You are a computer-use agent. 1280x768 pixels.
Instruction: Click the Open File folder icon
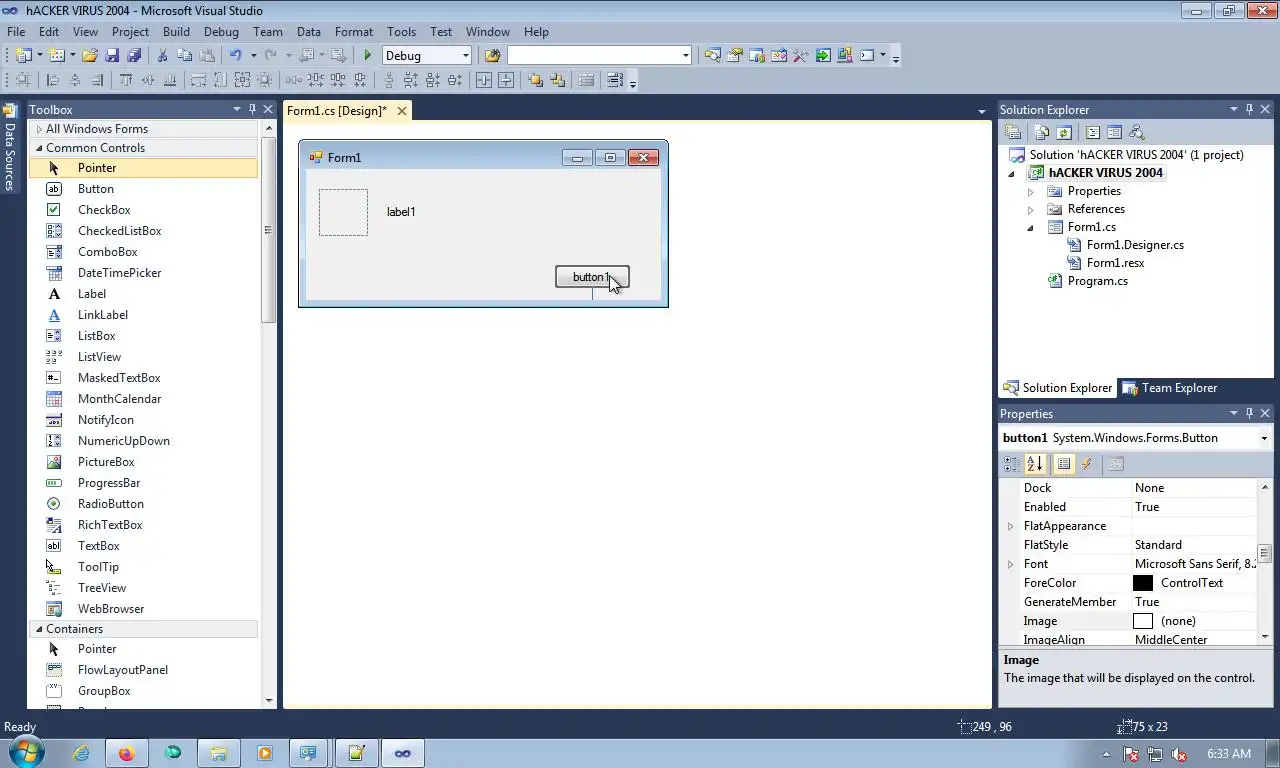[x=90, y=56]
